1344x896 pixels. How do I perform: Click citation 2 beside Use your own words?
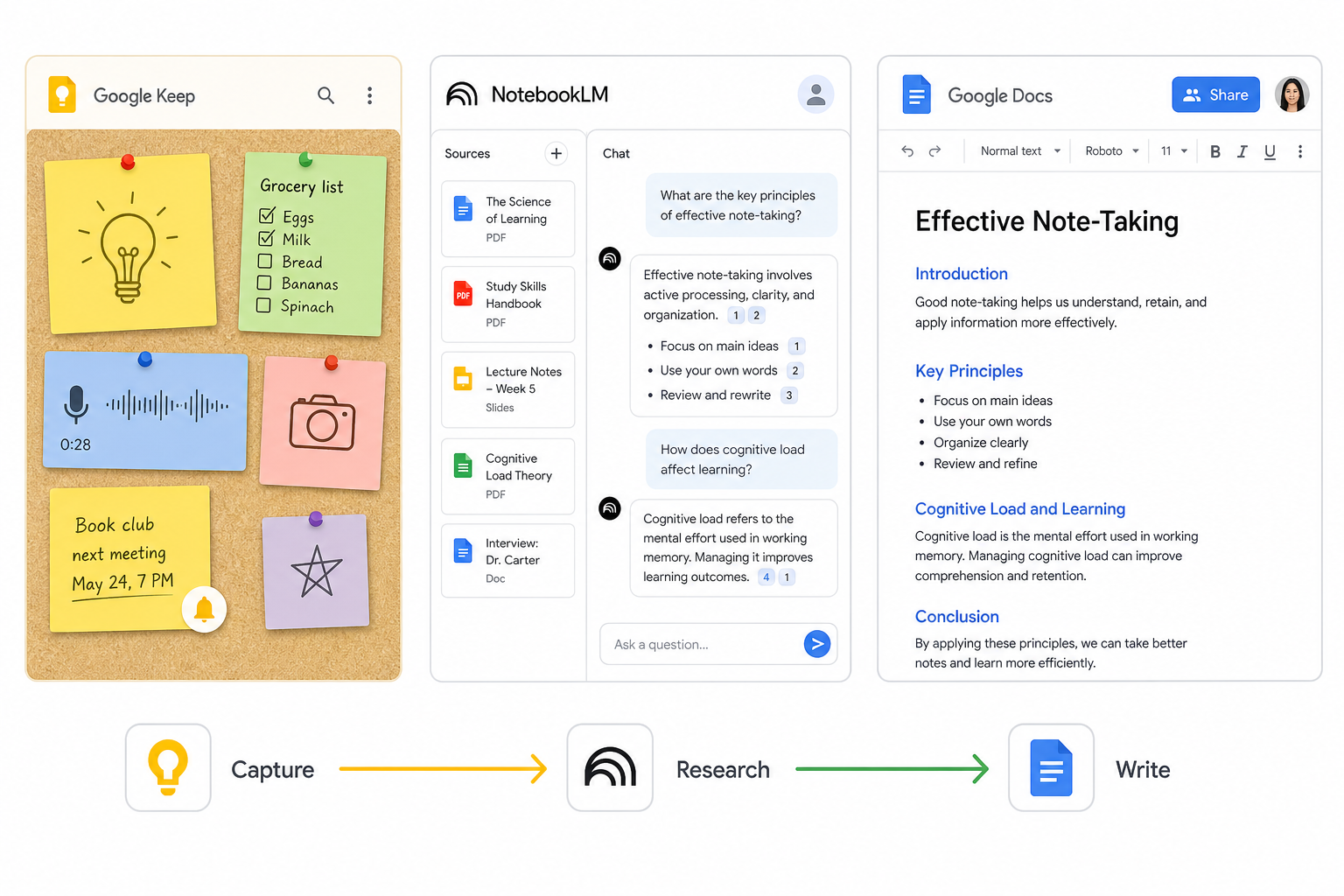(794, 371)
